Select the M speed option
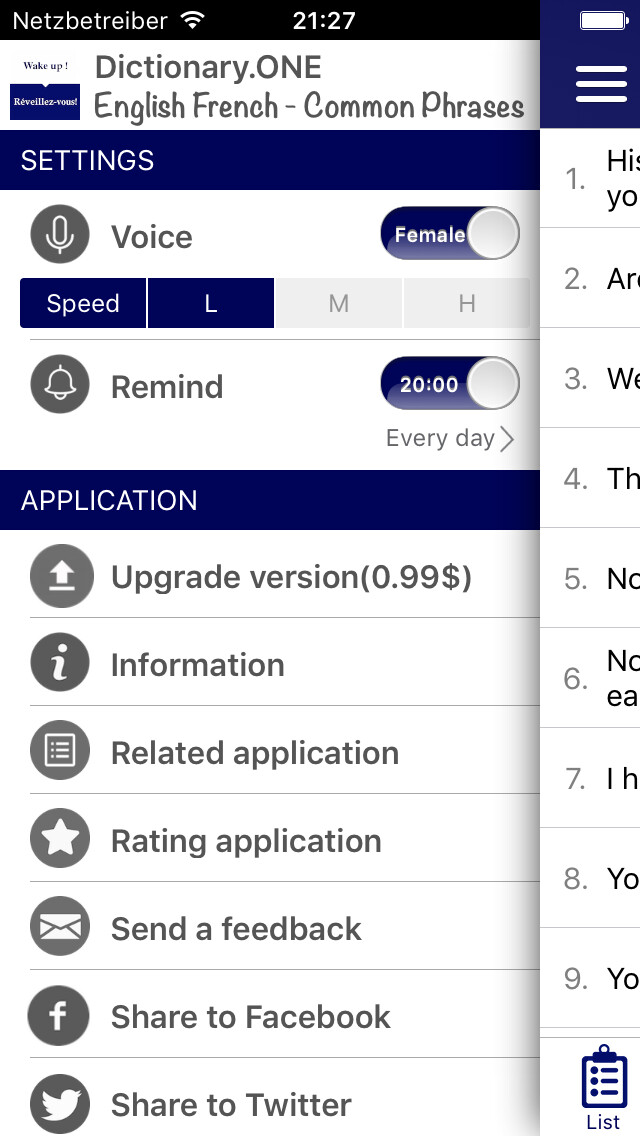Screen dimensions: 640x1136 (338, 303)
